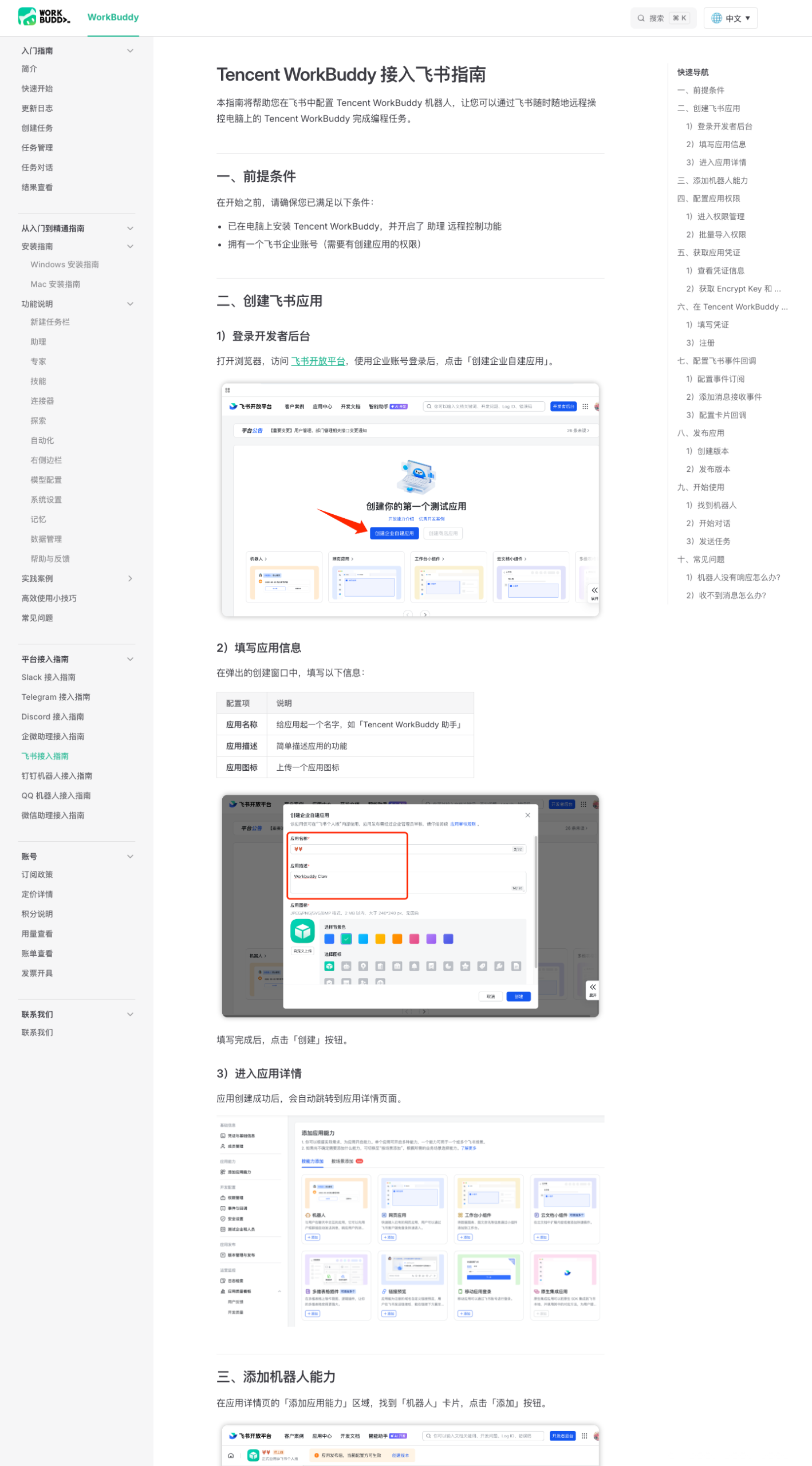The width and height of the screenshot is (812, 1466).
Task: Click the globe language icon
Action: click(716, 18)
